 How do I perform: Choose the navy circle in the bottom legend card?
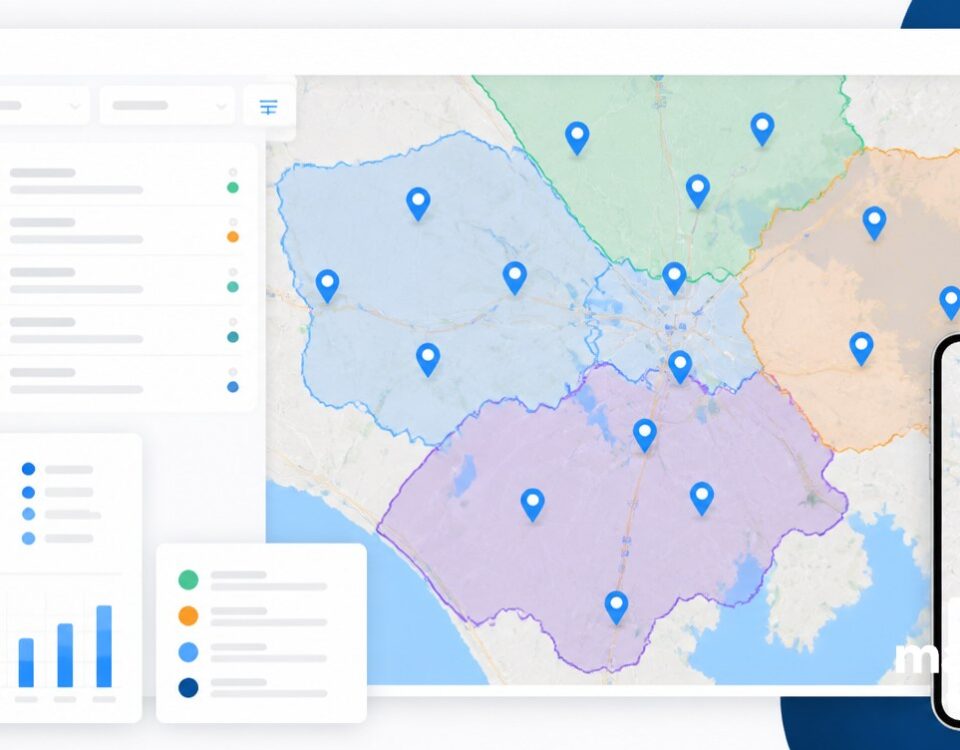tap(188, 687)
